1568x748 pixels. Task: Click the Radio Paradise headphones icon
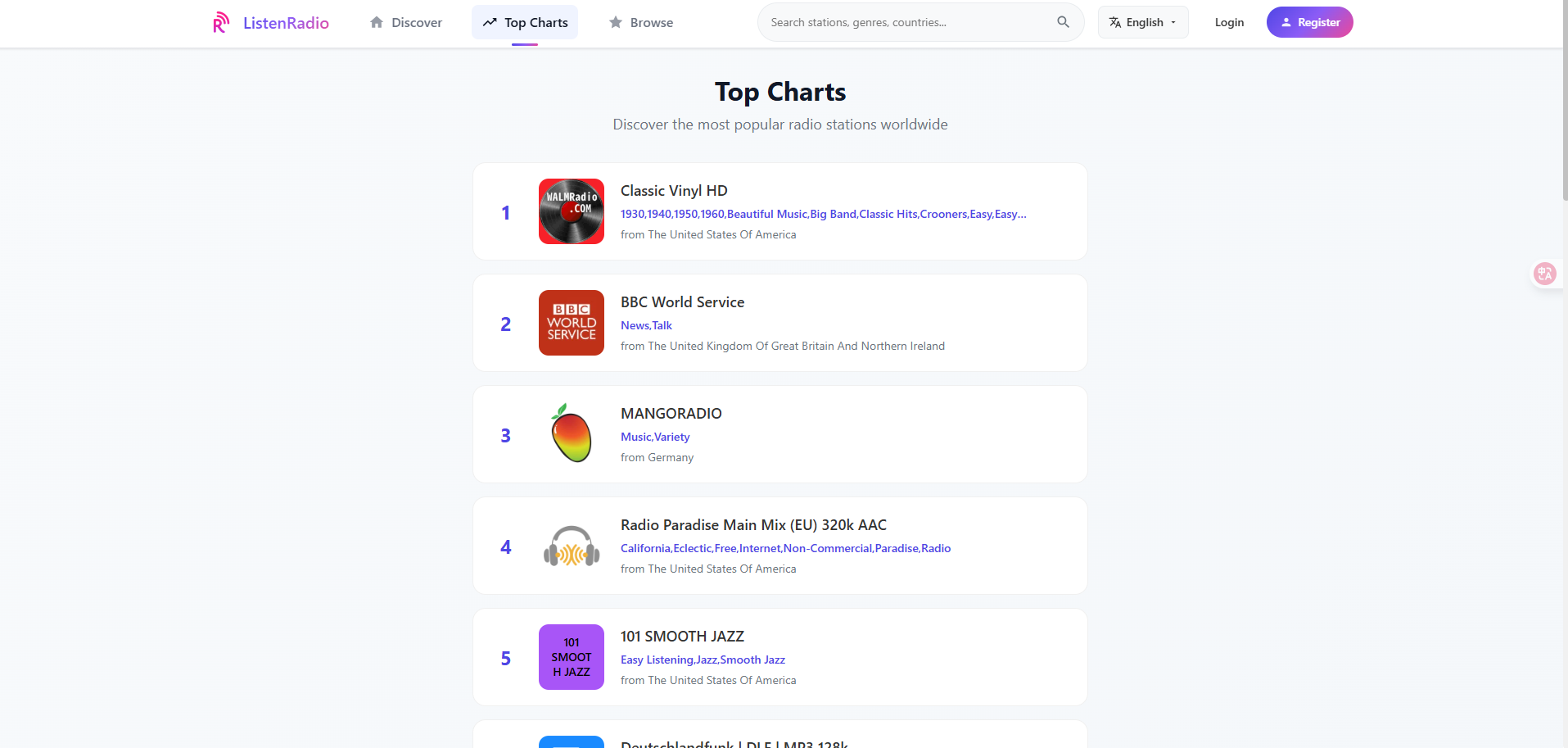[x=572, y=546]
